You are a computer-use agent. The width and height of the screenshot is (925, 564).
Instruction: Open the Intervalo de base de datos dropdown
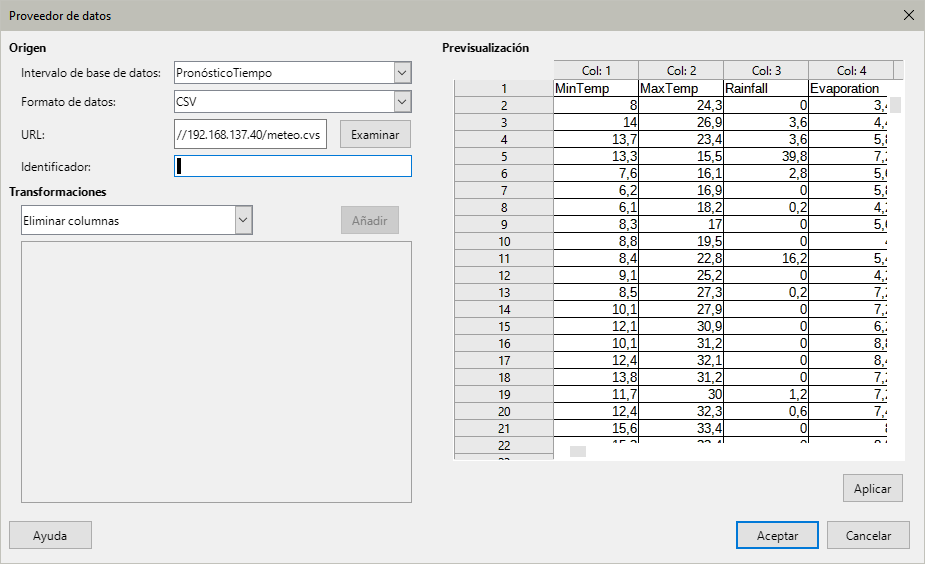point(402,73)
